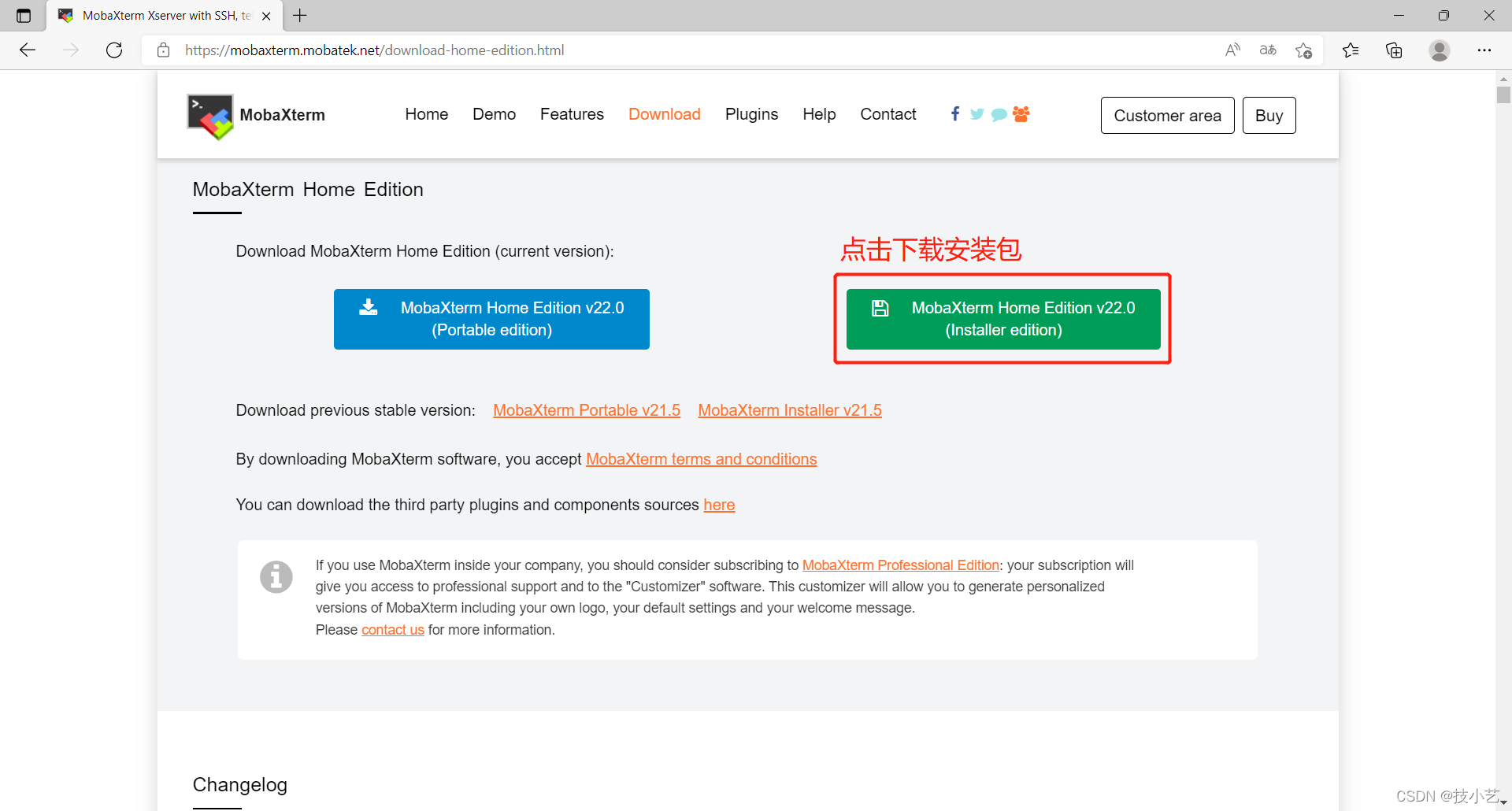This screenshot has height=811, width=1512.
Task: Open the chat bubble icon
Action: tap(999, 114)
